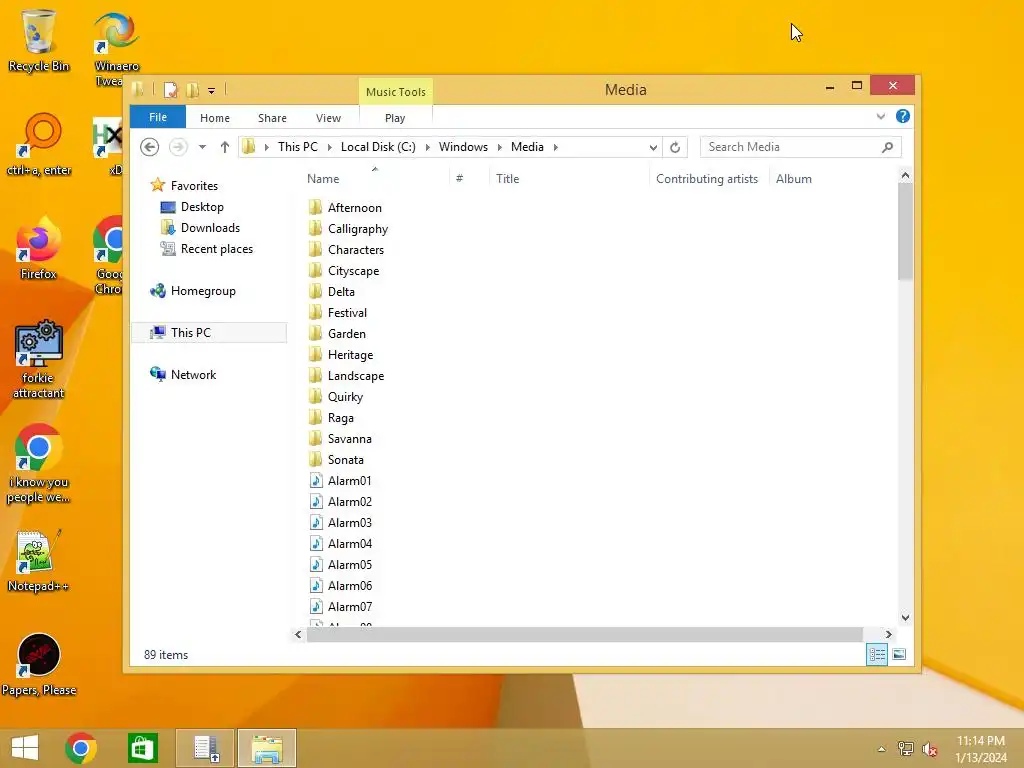Viewport: 1024px width, 768px height.
Task: Expand Local Disk (C:) breadcrumb arrow
Action: tap(428, 147)
